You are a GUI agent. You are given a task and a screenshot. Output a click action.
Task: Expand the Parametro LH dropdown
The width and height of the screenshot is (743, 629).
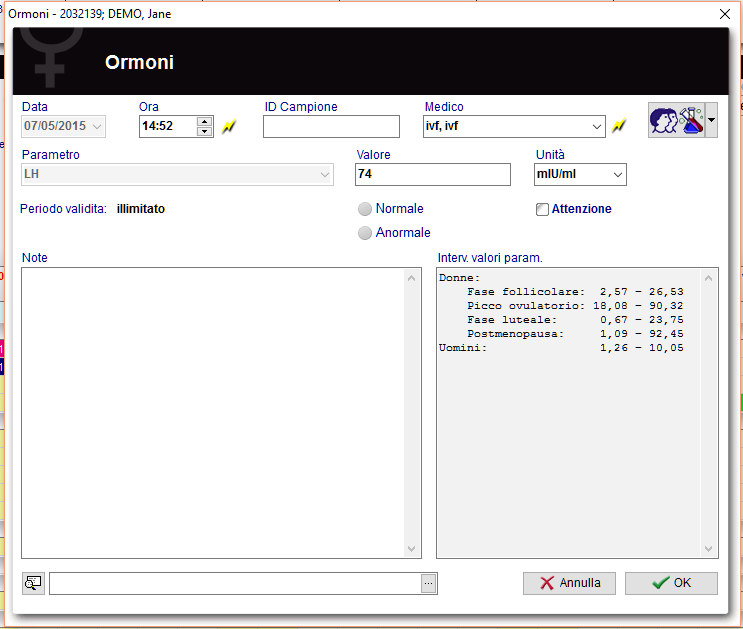click(325, 174)
